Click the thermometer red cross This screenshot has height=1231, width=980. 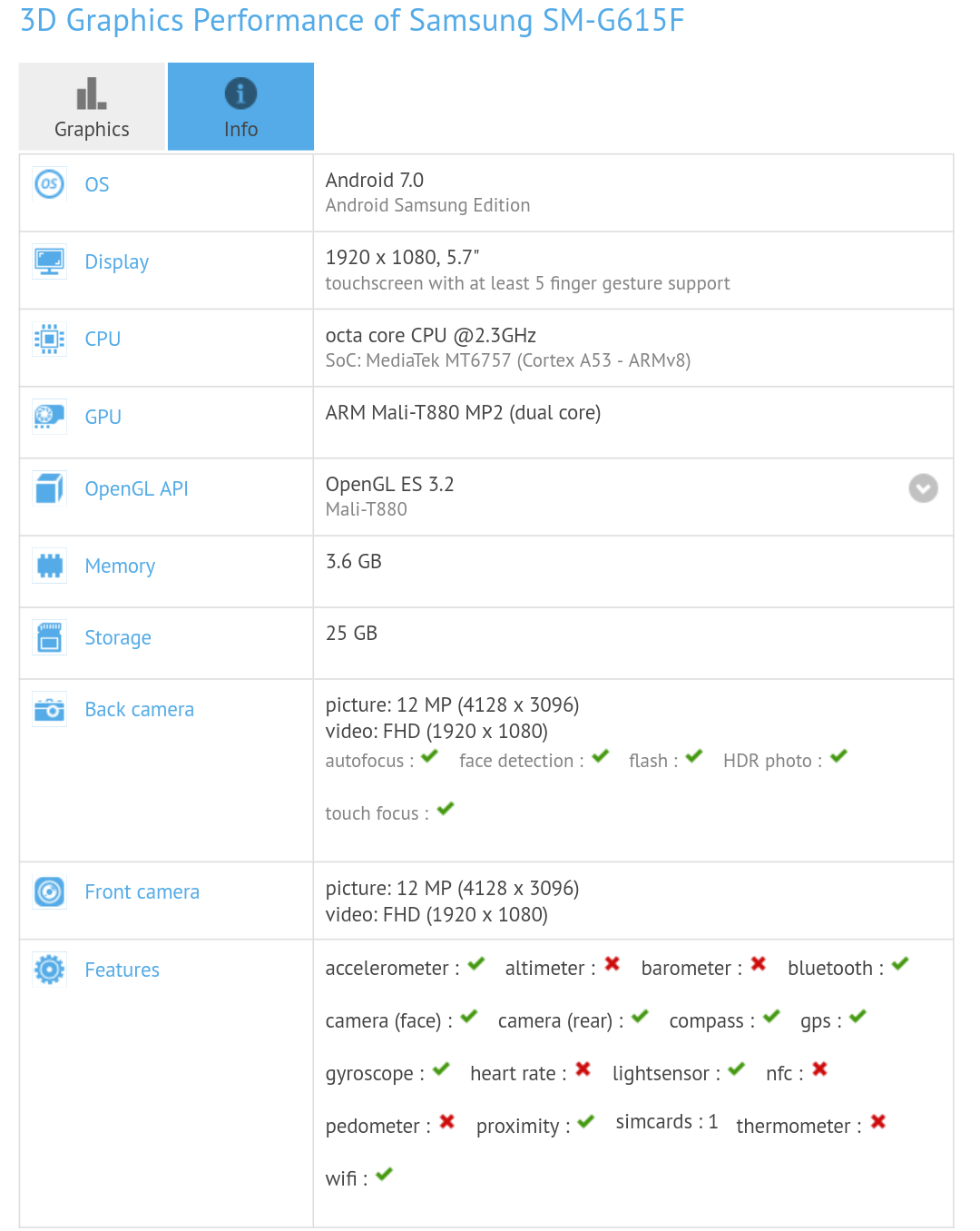coord(878,1122)
